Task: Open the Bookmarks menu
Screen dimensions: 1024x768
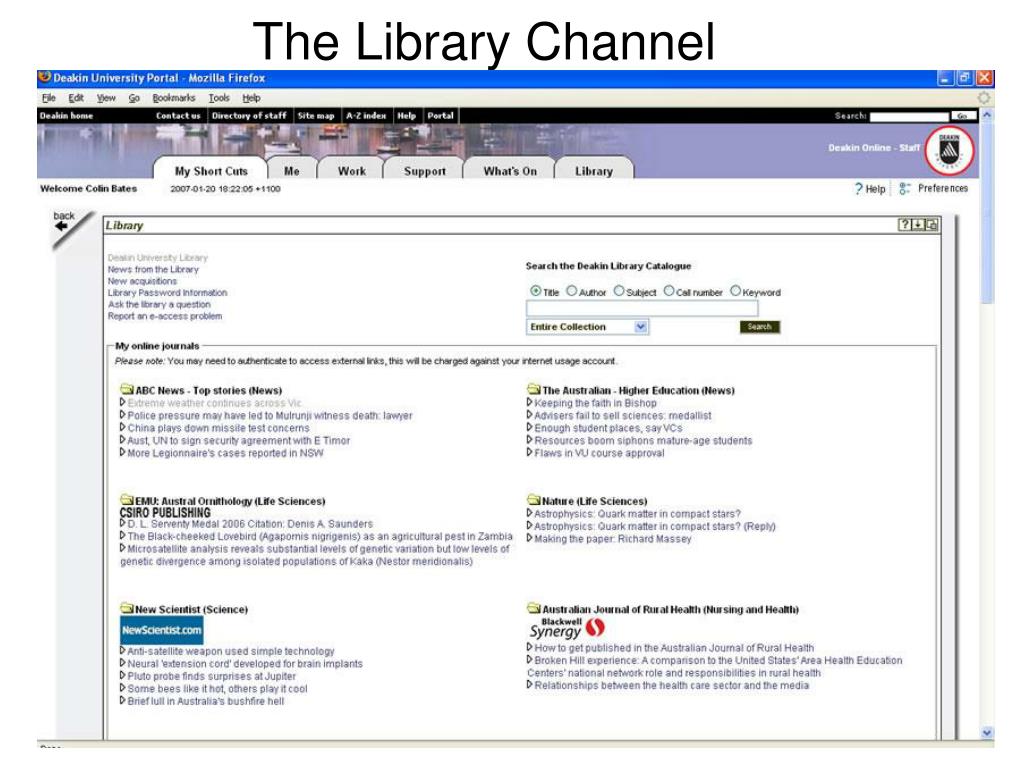Action: [x=174, y=98]
